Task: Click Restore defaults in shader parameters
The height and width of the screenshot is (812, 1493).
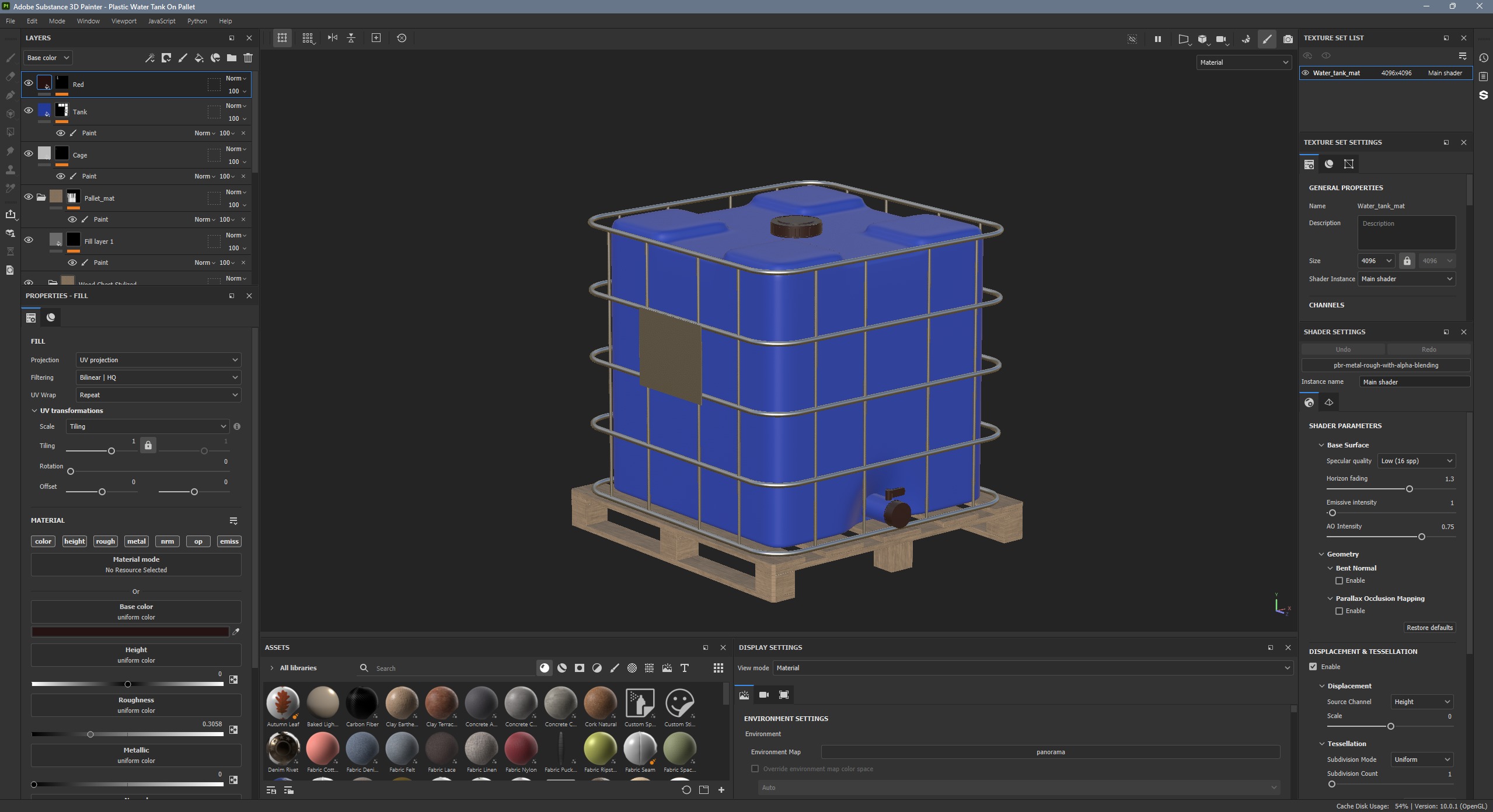Action: (x=1429, y=628)
